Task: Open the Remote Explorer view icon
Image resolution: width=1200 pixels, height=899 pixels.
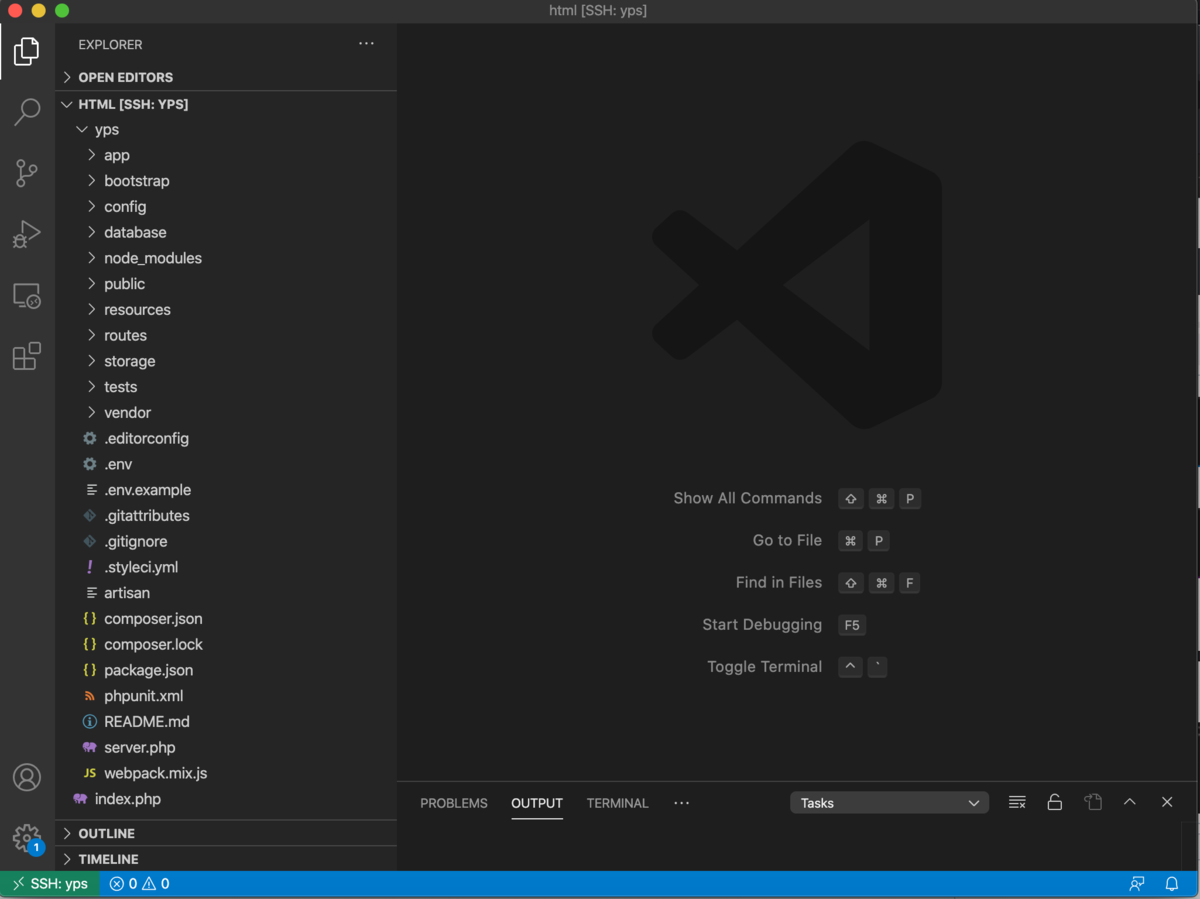Action: point(27,296)
